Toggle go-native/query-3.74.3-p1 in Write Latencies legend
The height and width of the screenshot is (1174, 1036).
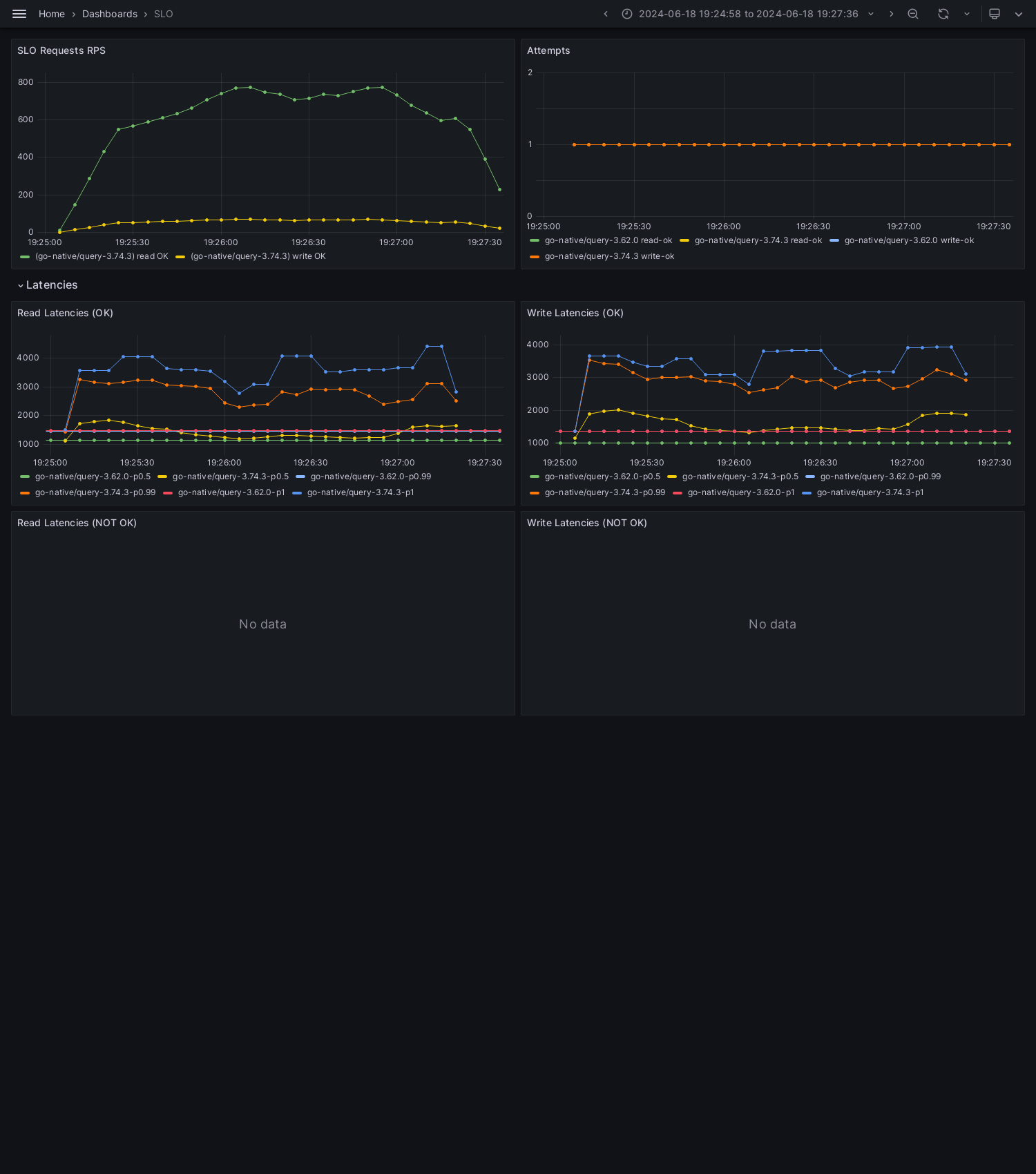click(x=870, y=492)
